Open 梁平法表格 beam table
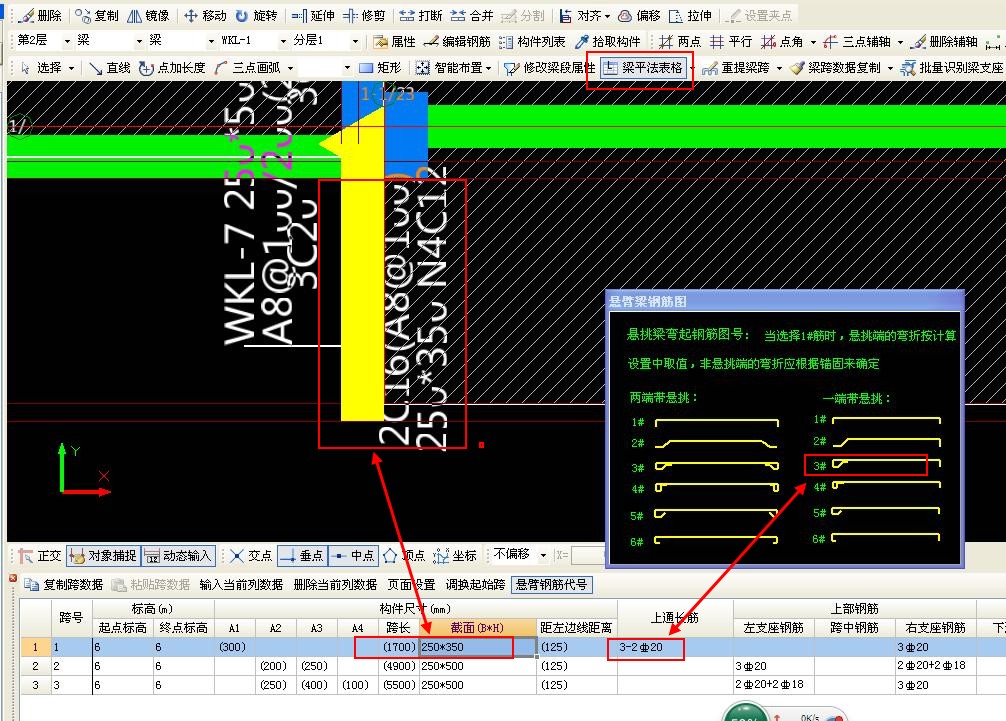 644,67
